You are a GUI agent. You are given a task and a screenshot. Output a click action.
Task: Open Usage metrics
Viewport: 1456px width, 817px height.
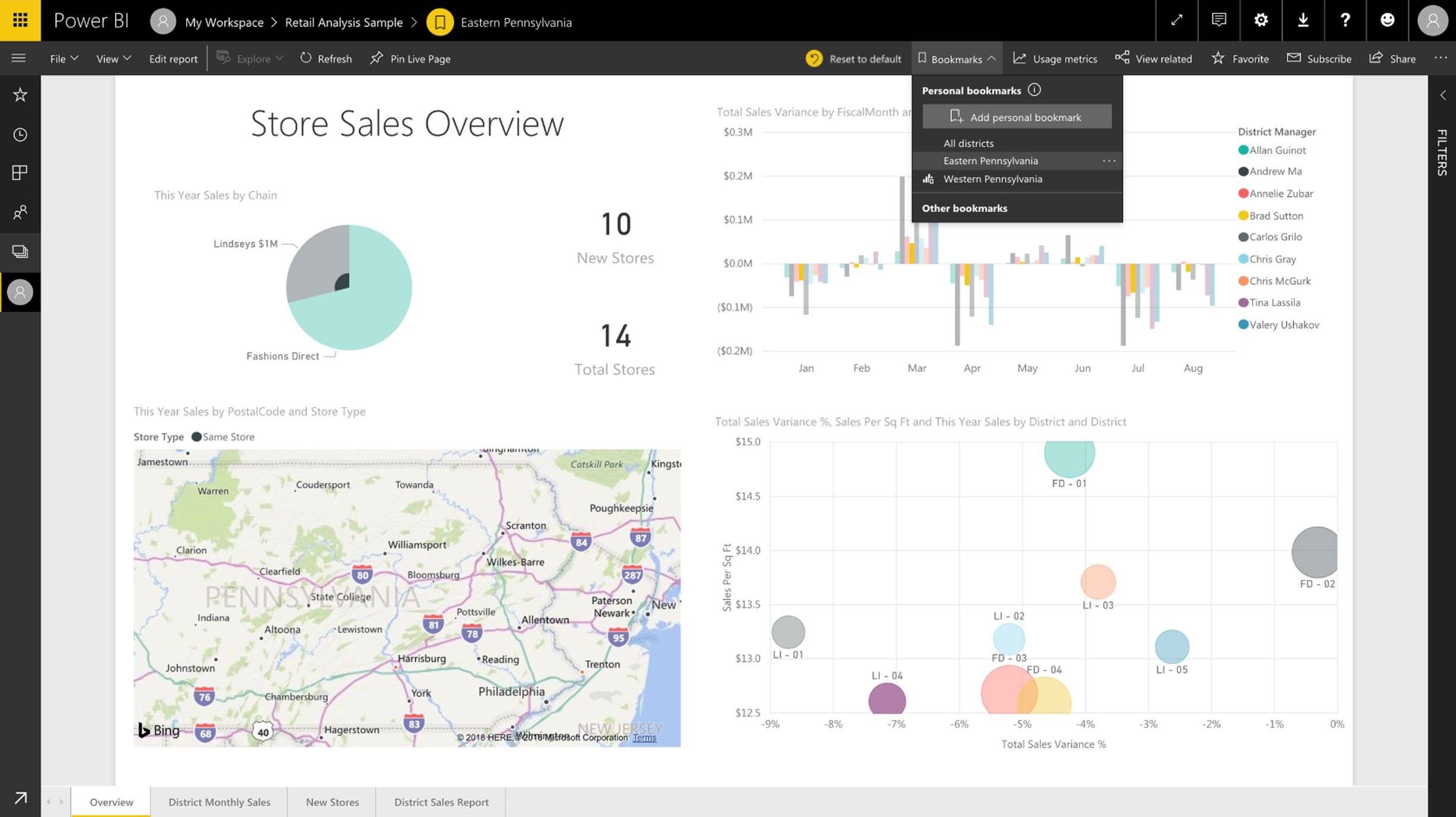(x=1055, y=58)
